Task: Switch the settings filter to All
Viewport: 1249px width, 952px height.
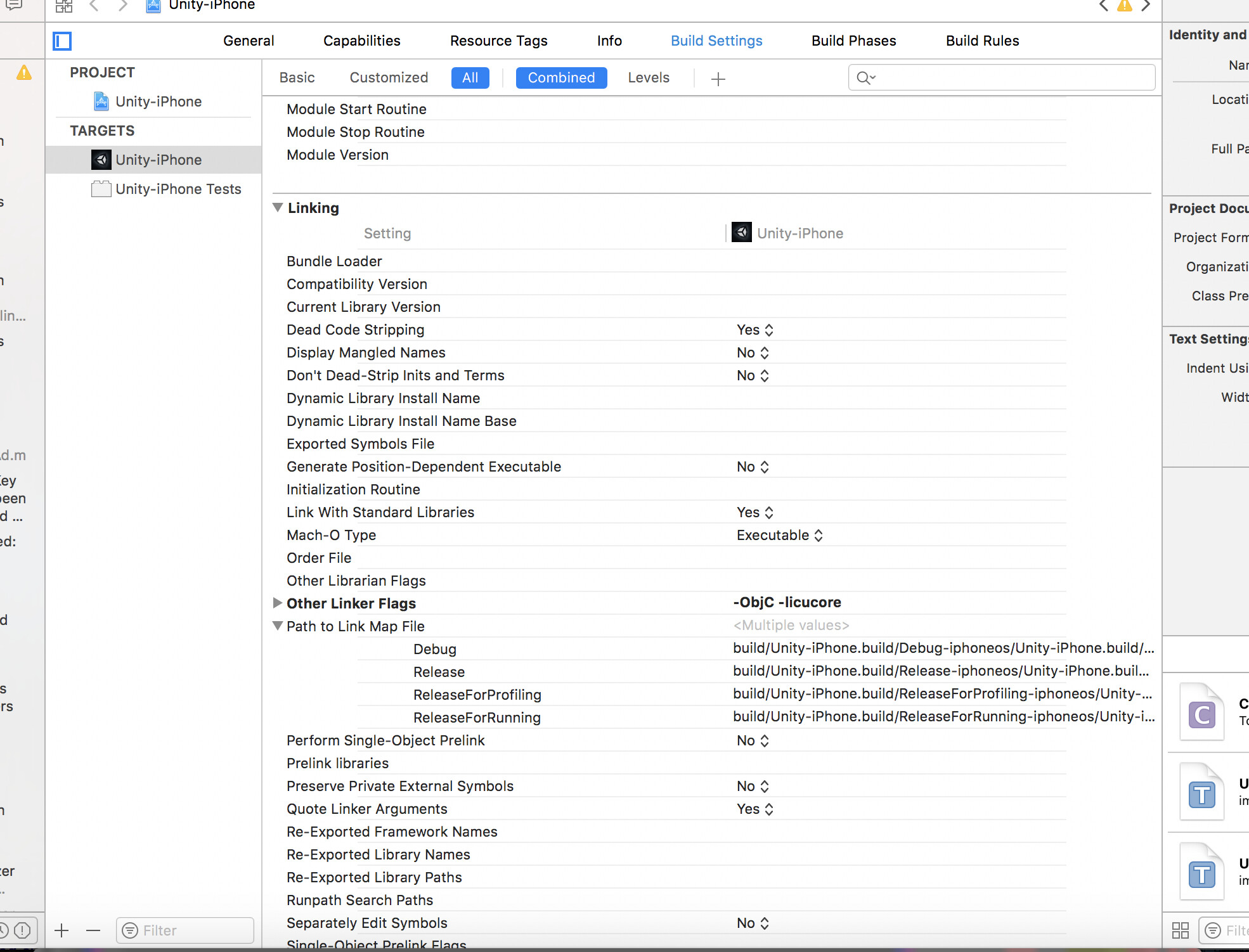Action: point(470,78)
